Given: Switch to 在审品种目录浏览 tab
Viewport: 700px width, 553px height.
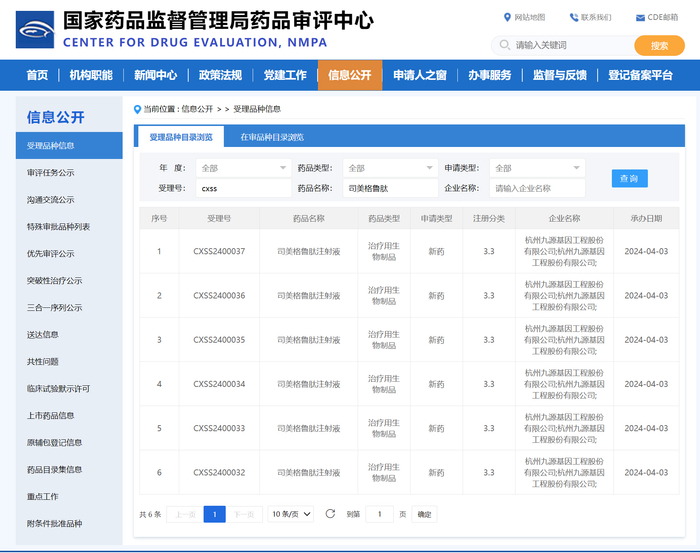Looking at the screenshot, I should 272,137.
